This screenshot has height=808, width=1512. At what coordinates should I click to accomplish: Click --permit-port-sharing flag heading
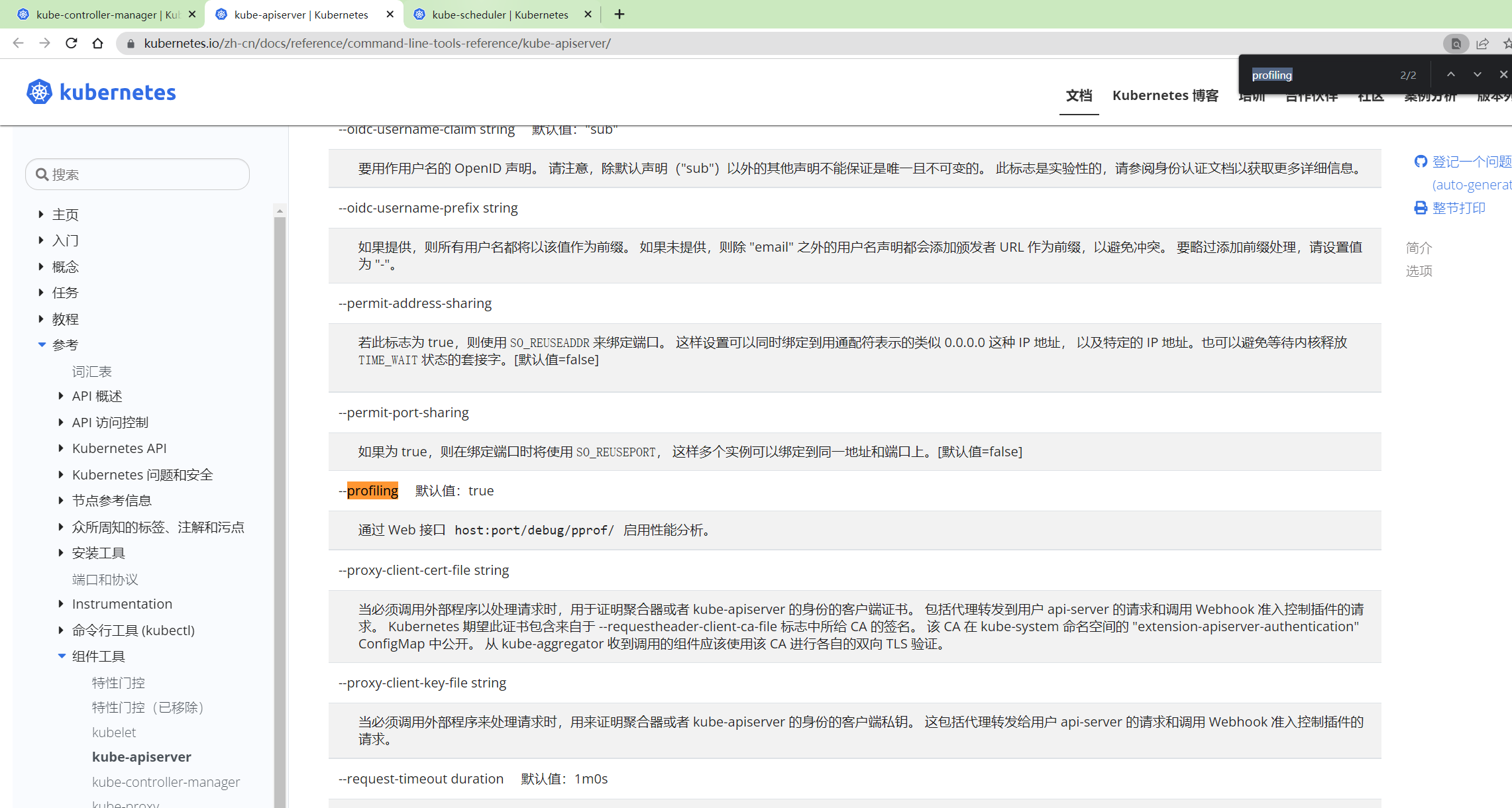[404, 413]
